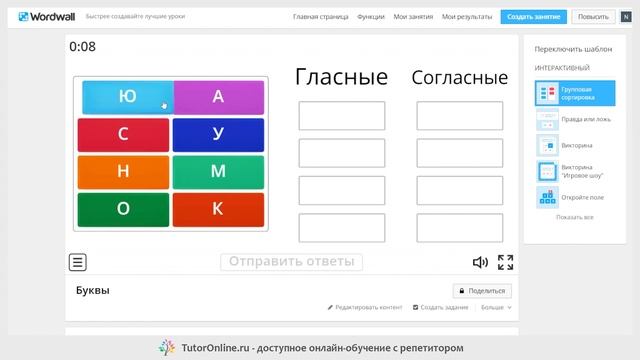Click Показать все templates link
Image resolution: width=640 pixels, height=360 pixels.
coord(575,217)
